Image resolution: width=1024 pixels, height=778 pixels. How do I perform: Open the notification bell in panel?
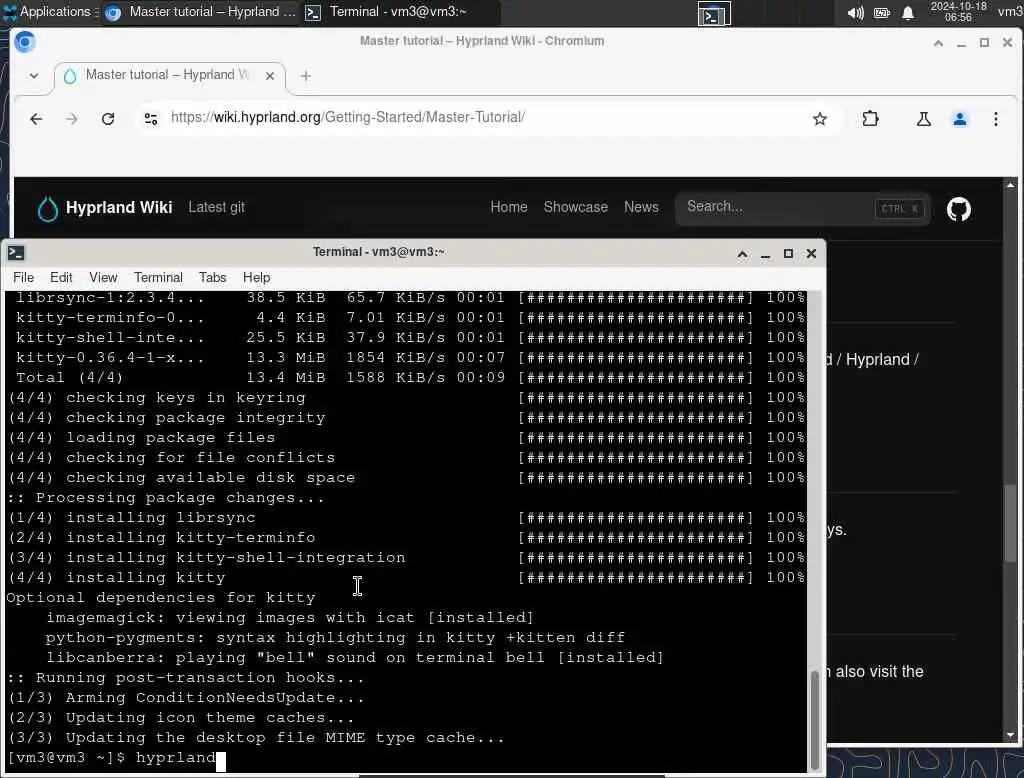[x=908, y=13]
